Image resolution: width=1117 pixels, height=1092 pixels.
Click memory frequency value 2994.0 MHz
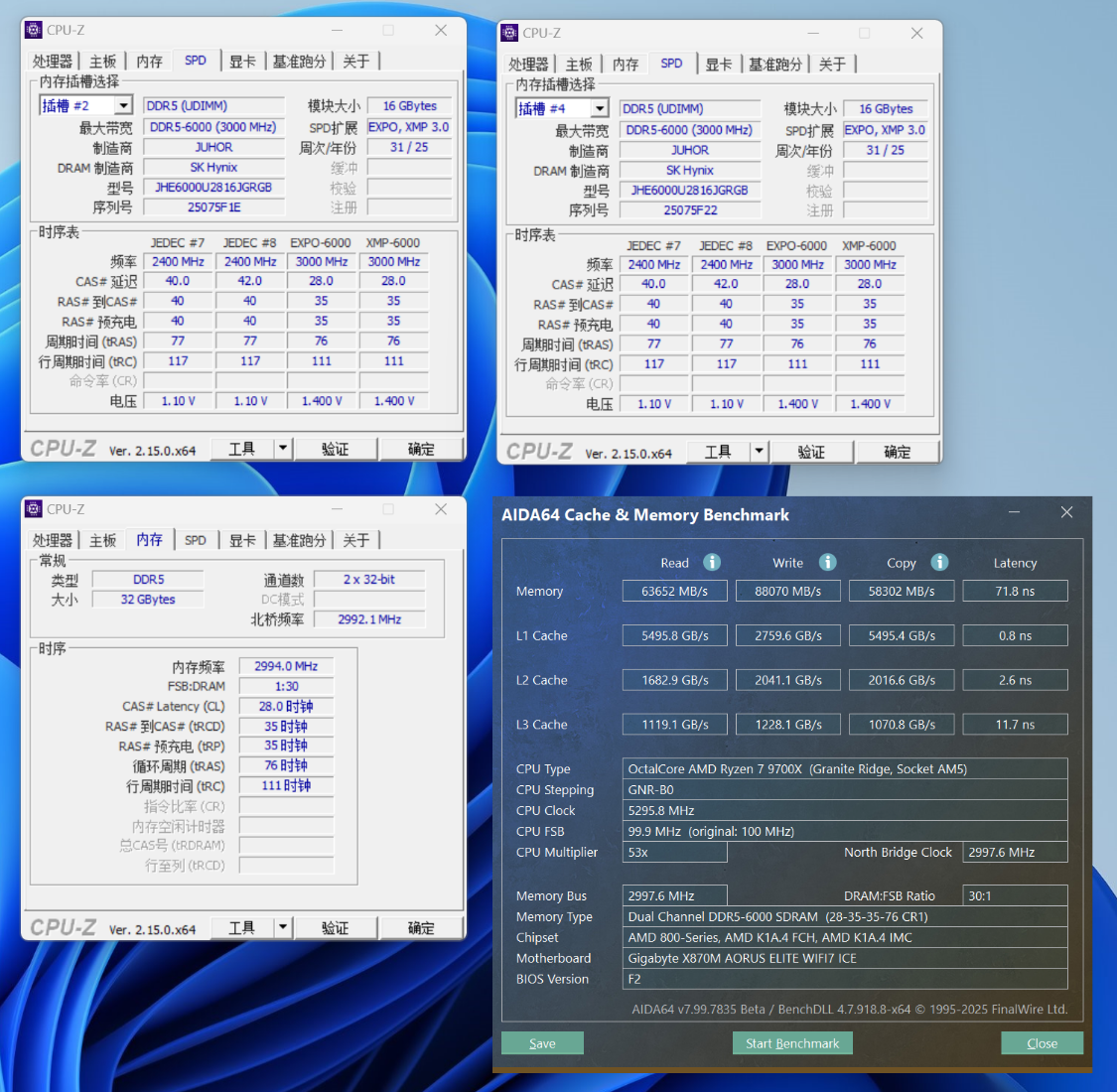pos(286,666)
